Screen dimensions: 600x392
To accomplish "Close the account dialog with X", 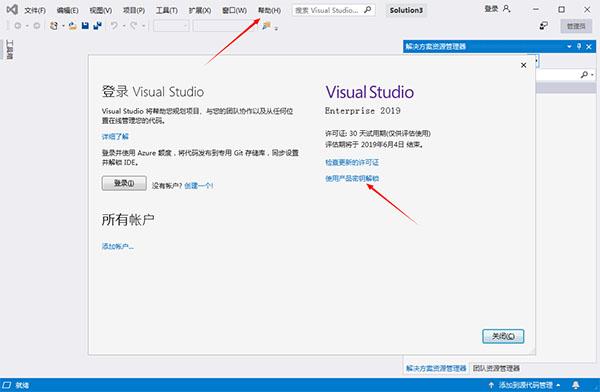I will coord(523,65).
